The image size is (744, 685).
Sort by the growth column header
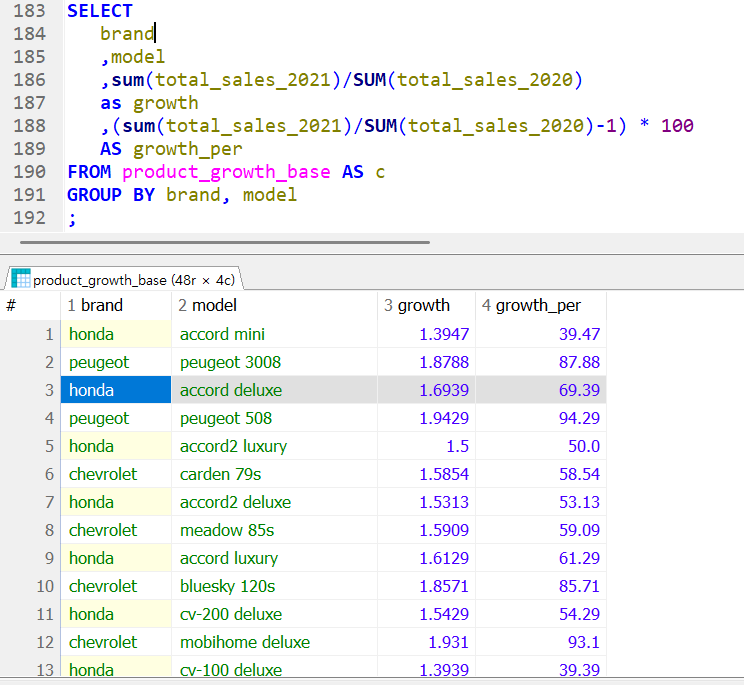pyautogui.click(x=427, y=305)
